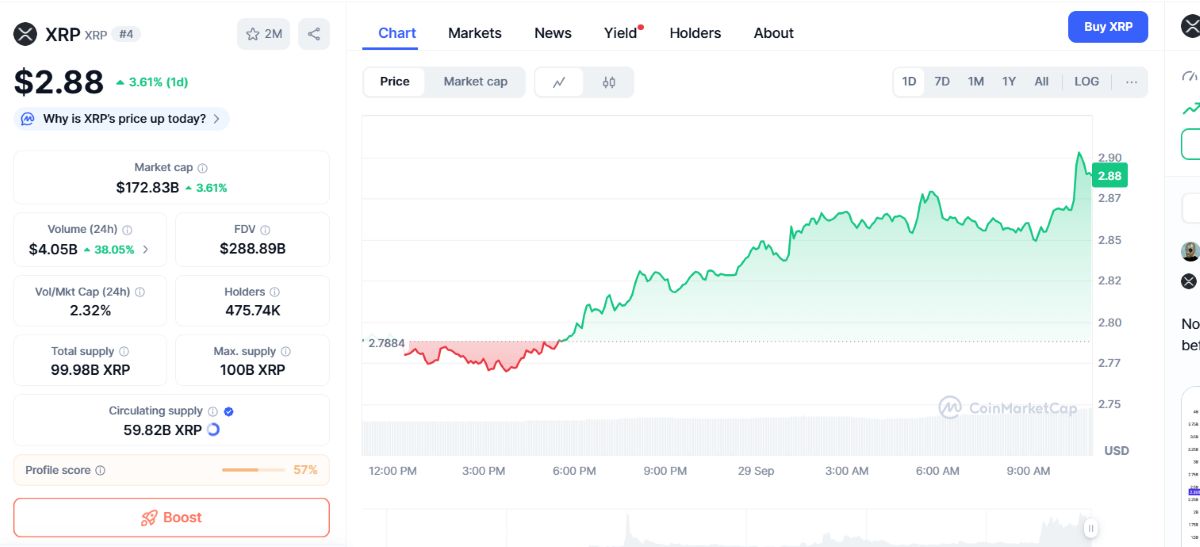1200x547 pixels.
Task: Open the share icon button
Action: click(x=314, y=34)
